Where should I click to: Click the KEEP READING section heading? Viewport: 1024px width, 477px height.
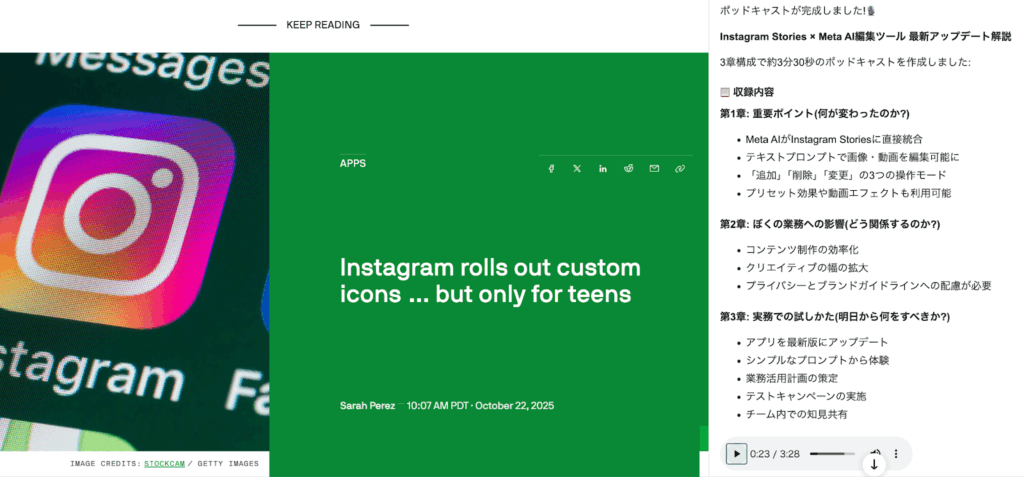tap(323, 25)
